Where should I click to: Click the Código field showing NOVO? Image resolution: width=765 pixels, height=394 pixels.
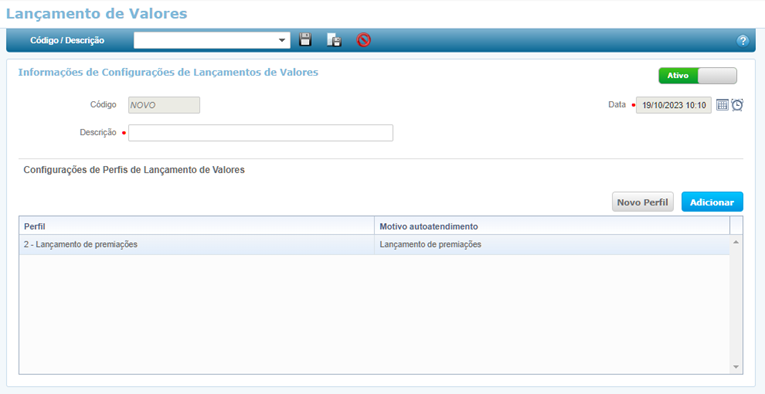(164, 105)
